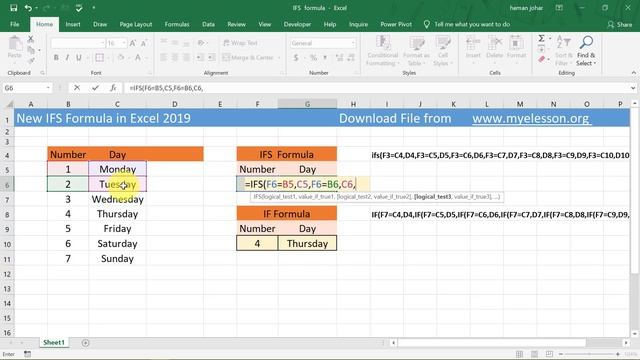This screenshot has width=640, height=360.
Task: Customize Quick Access Toolbar dropdown
Action: click(93, 8)
